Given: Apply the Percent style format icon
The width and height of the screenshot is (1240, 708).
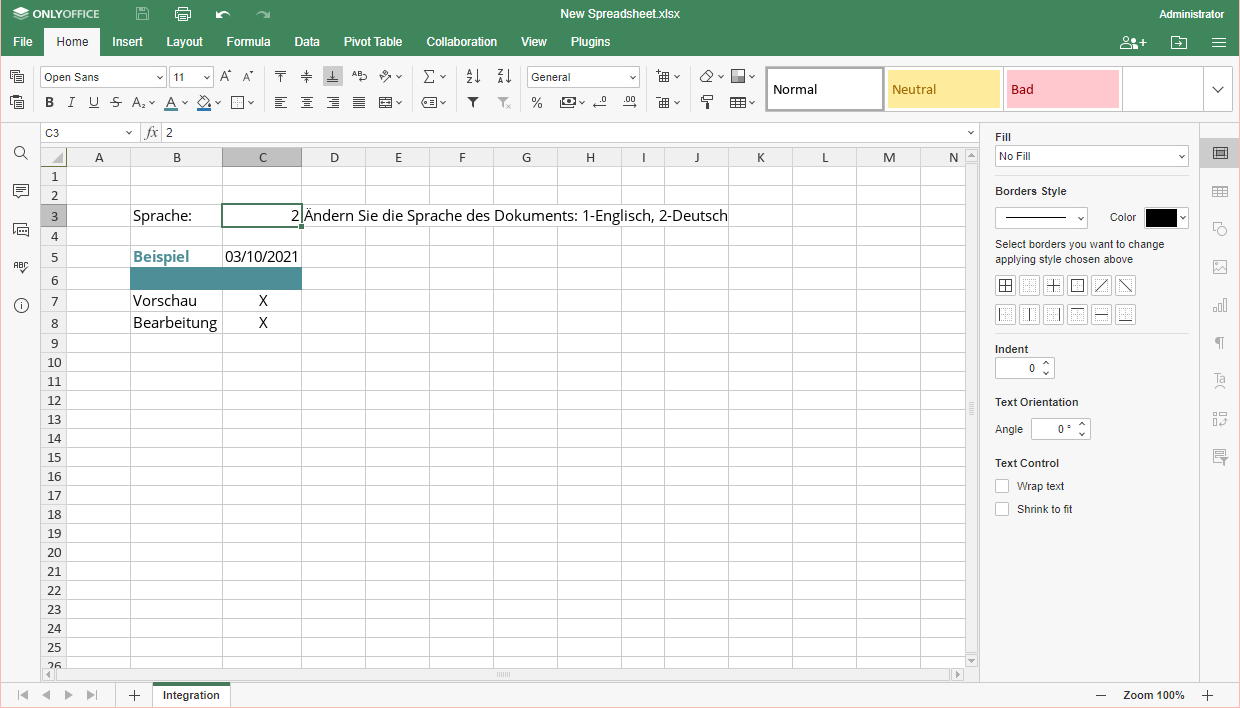Looking at the screenshot, I should tap(537, 102).
